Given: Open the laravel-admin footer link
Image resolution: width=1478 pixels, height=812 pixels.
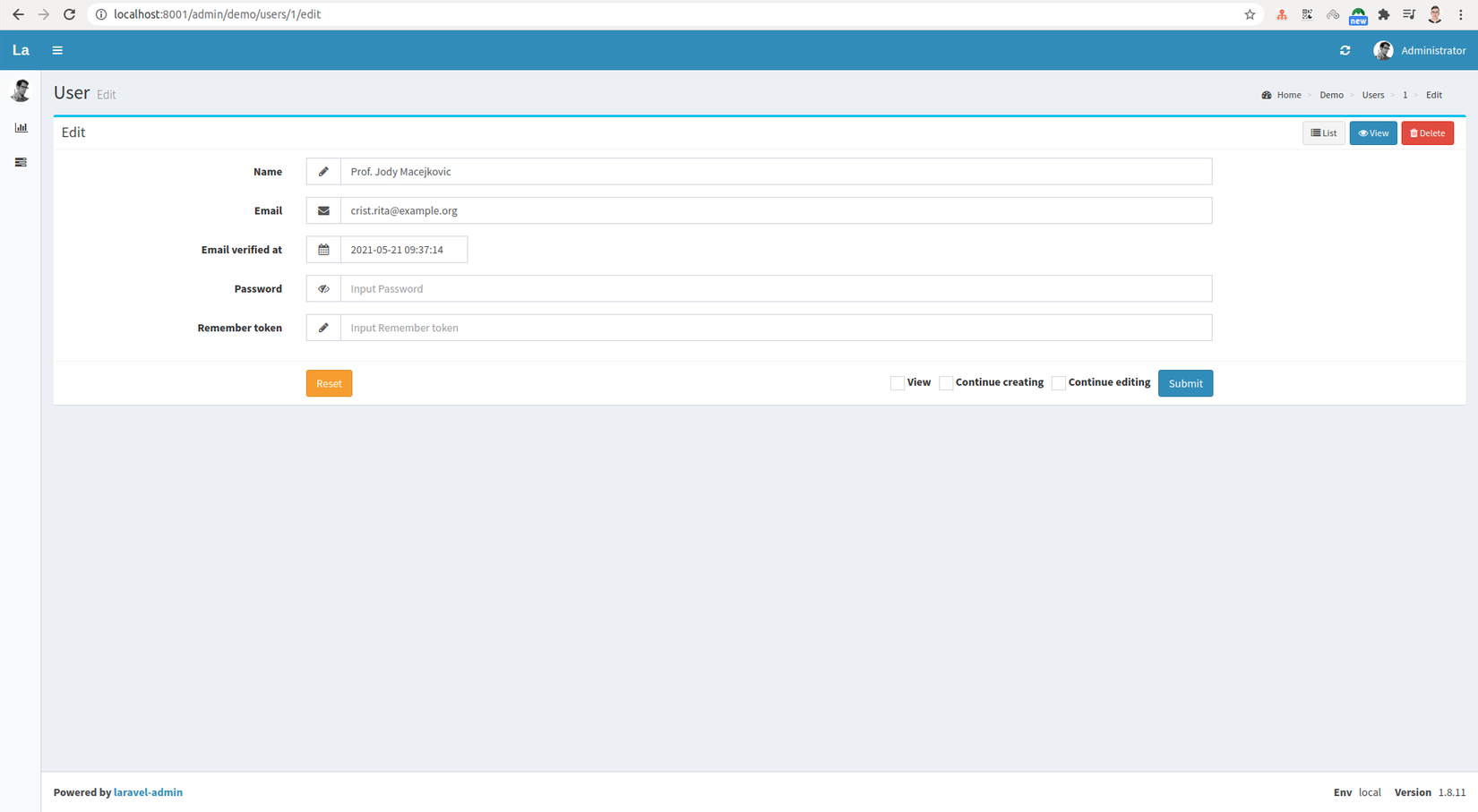Looking at the screenshot, I should [x=148, y=792].
